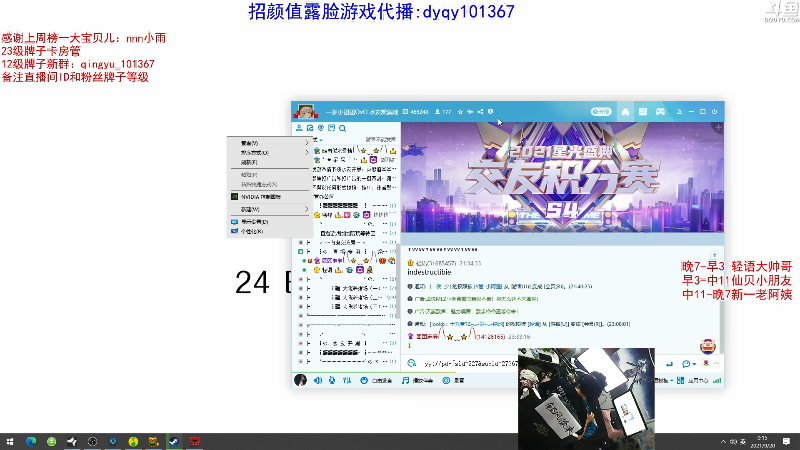Open channel list dropdown arrow below toolbar
This screenshot has width=800, height=450.
pyautogui.click(x=320, y=140)
